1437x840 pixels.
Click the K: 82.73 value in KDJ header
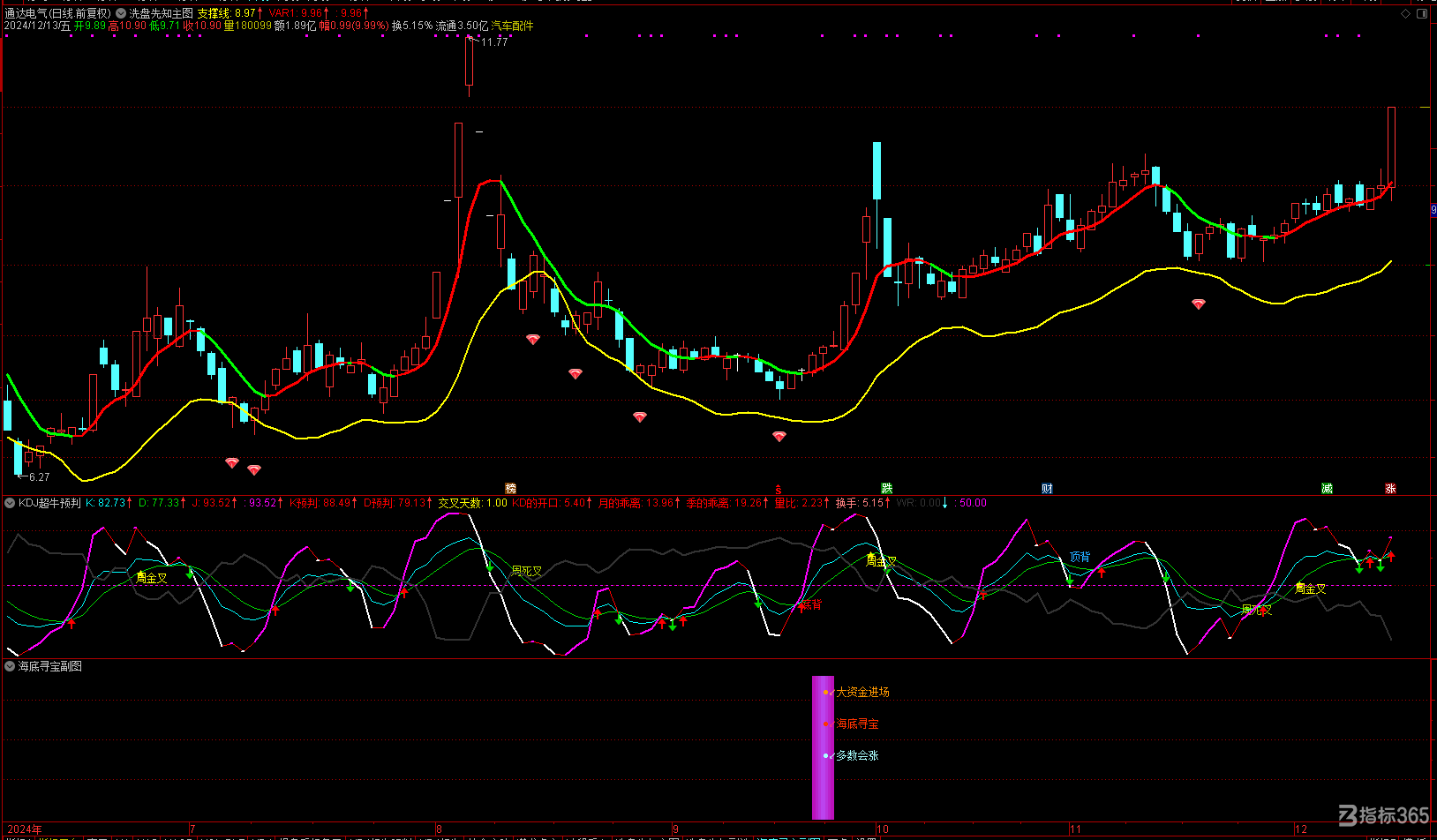pyautogui.click(x=108, y=503)
